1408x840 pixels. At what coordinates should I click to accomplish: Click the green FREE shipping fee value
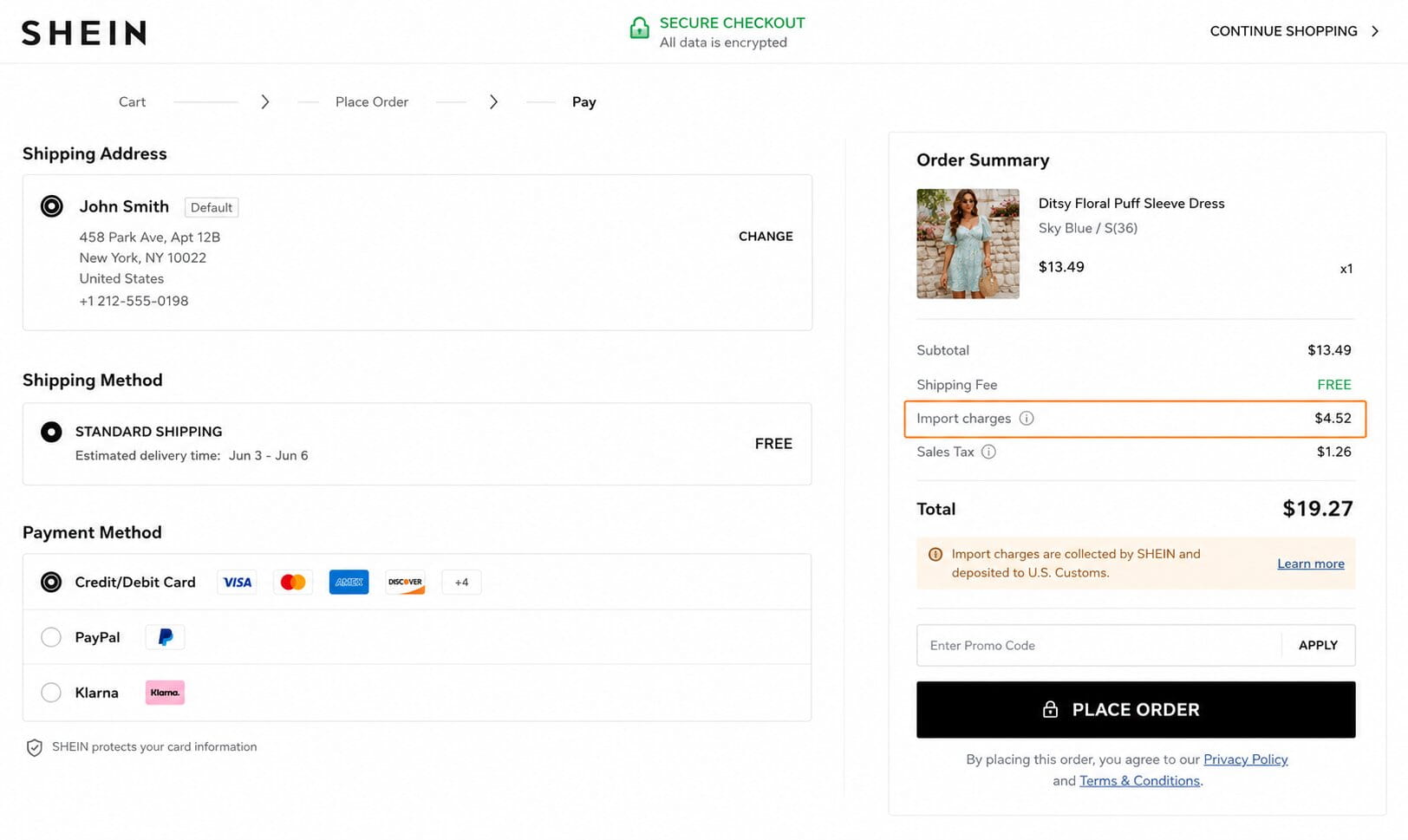coord(1334,385)
